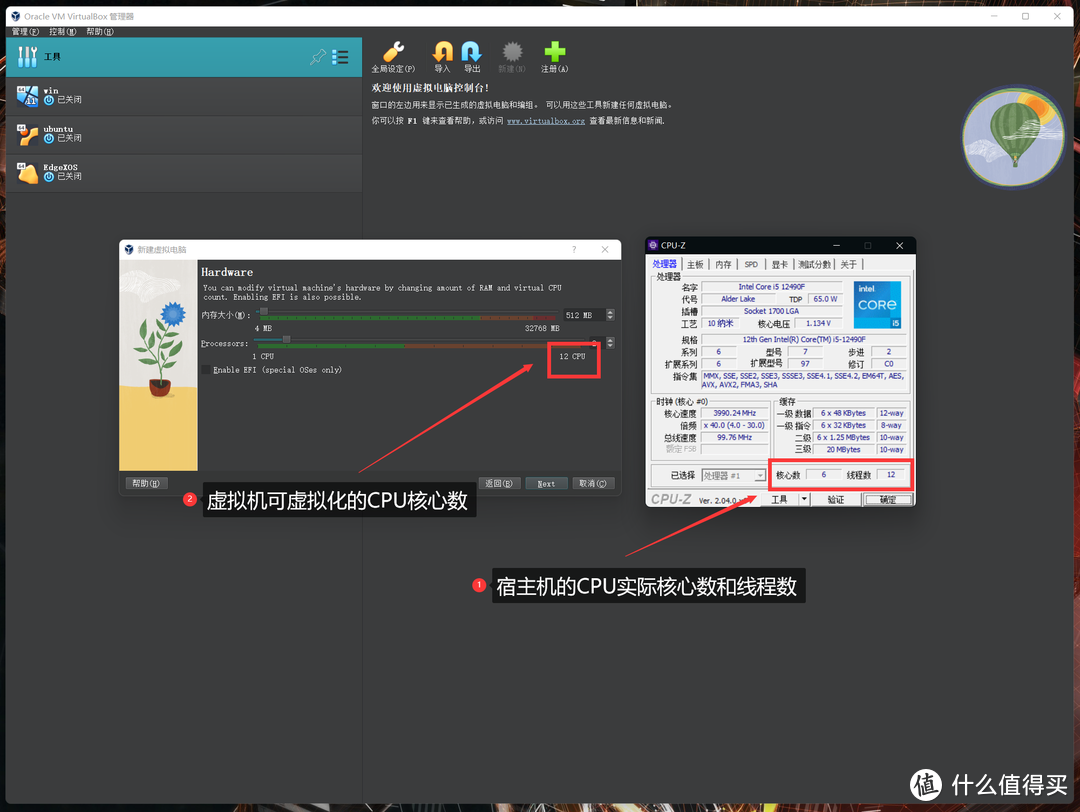The height and width of the screenshot is (812, 1080).
Task: Click the 导入 import appliance icon
Action: 442,52
